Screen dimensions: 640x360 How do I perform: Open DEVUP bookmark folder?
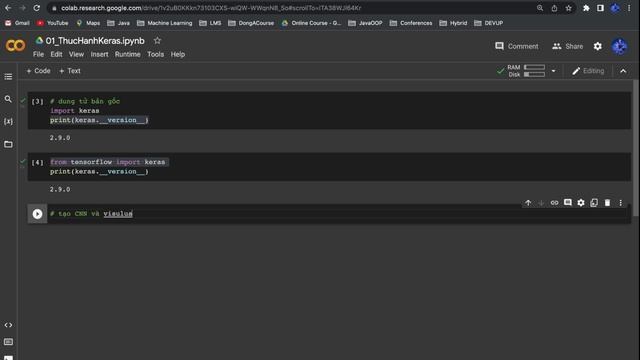[x=489, y=23]
